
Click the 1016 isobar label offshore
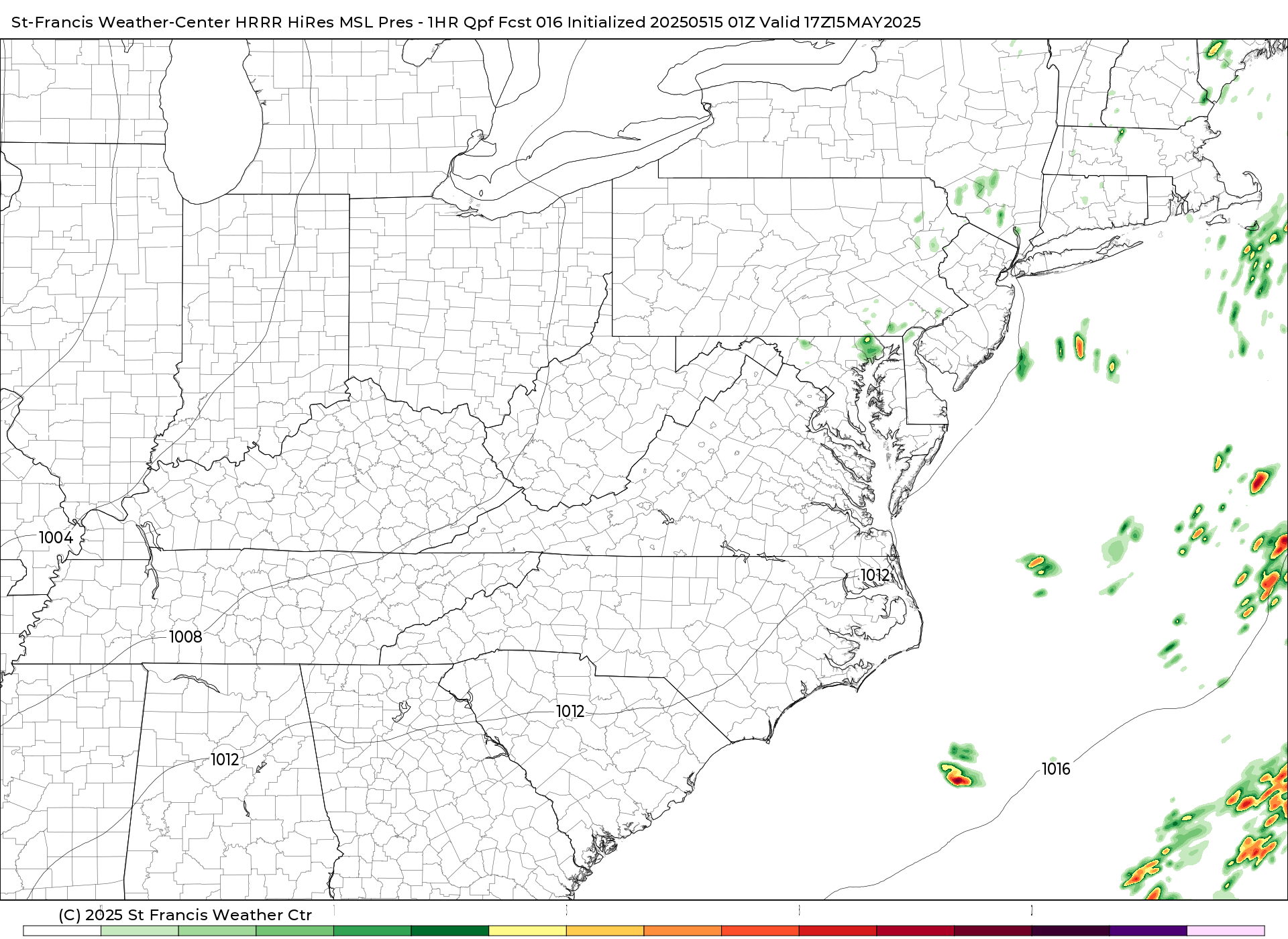pos(1056,769)
